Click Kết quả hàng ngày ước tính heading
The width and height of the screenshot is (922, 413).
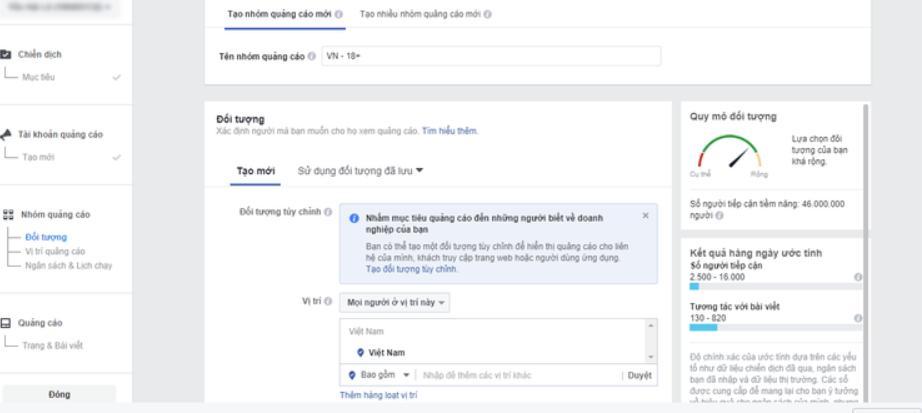pos(756,253)
